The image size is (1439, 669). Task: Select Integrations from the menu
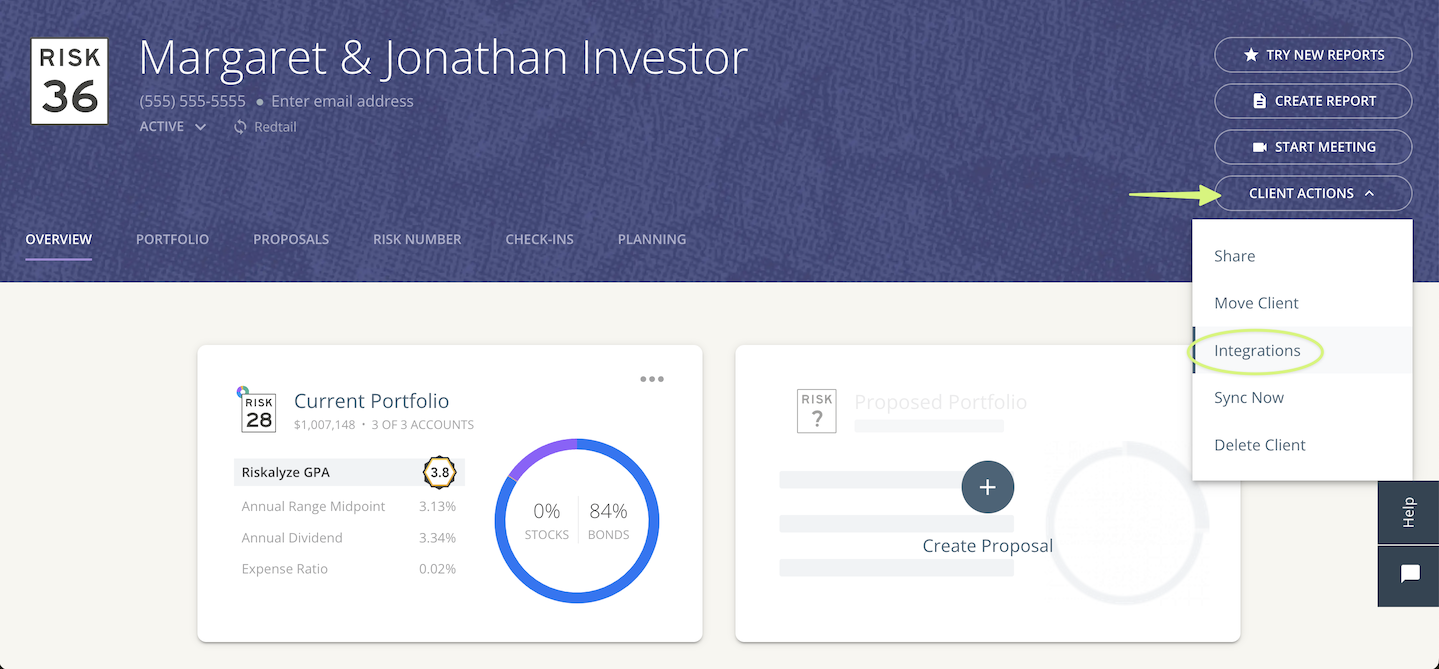coord(1256,350)
